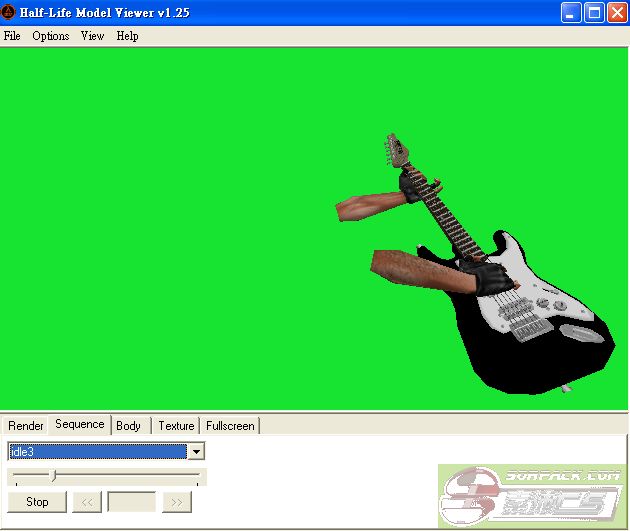Go to the Fullscreen tab
The image size is (630, 531).
(230, 426)
